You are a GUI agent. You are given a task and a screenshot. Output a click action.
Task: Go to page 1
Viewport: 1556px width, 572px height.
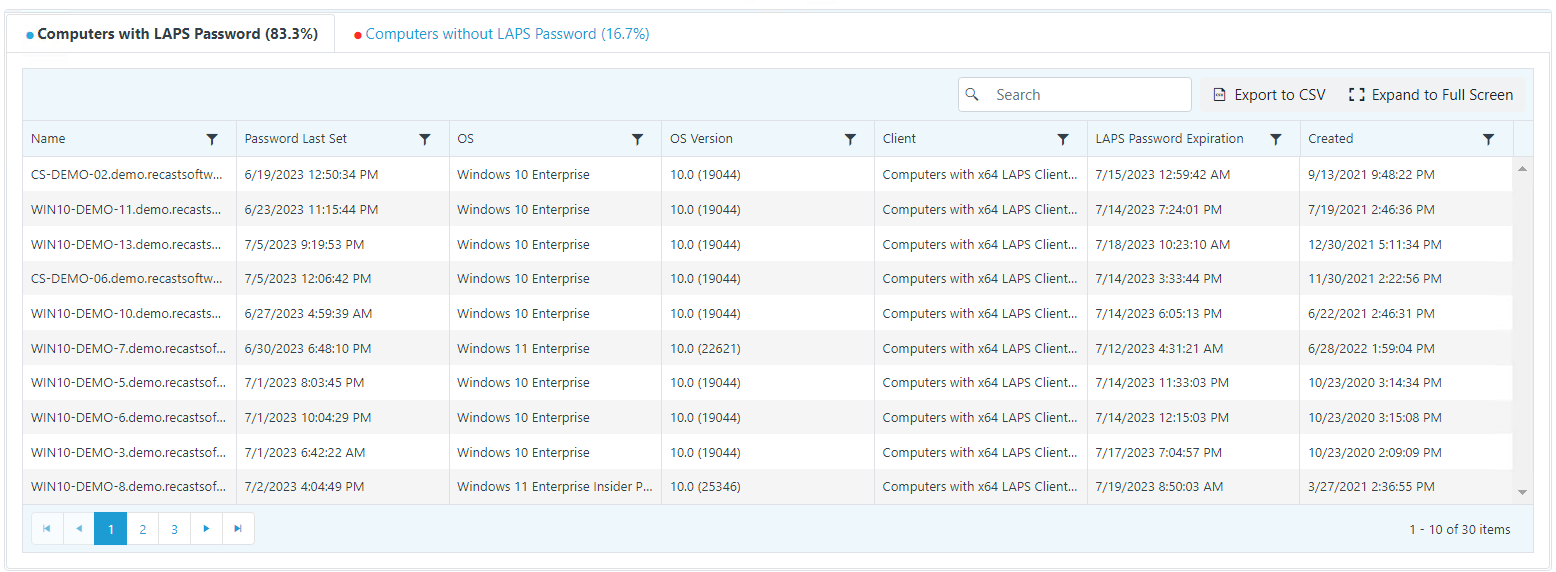click(x=111, y=529)
